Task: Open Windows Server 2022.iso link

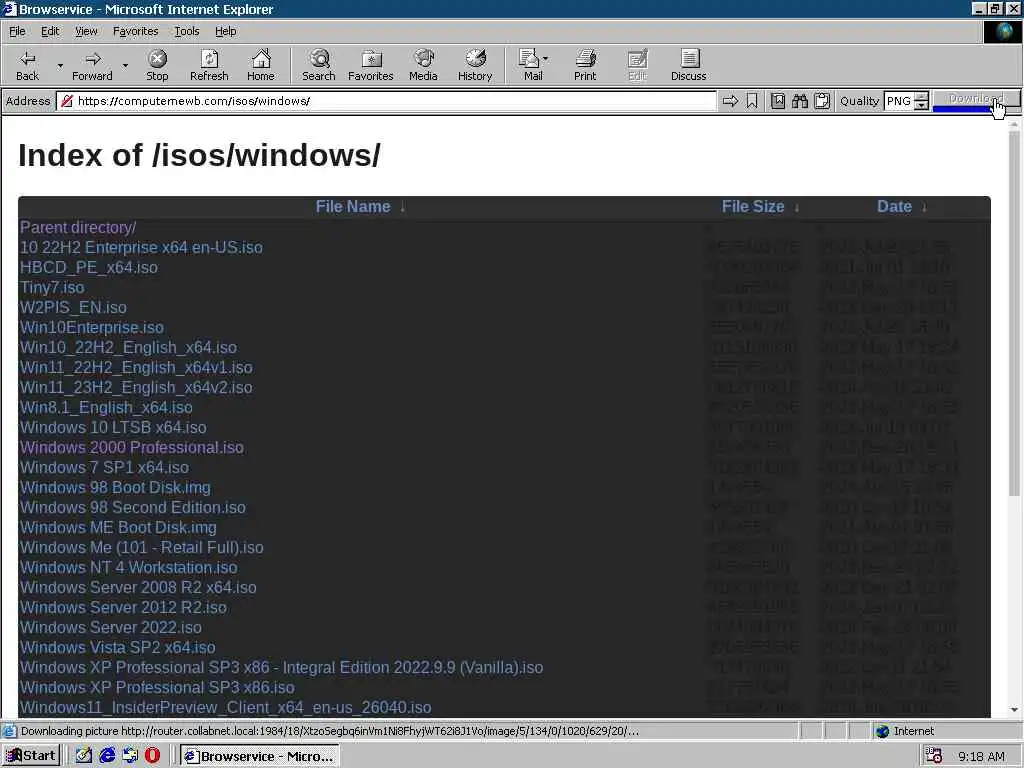Action: click(x=110, y=628)
